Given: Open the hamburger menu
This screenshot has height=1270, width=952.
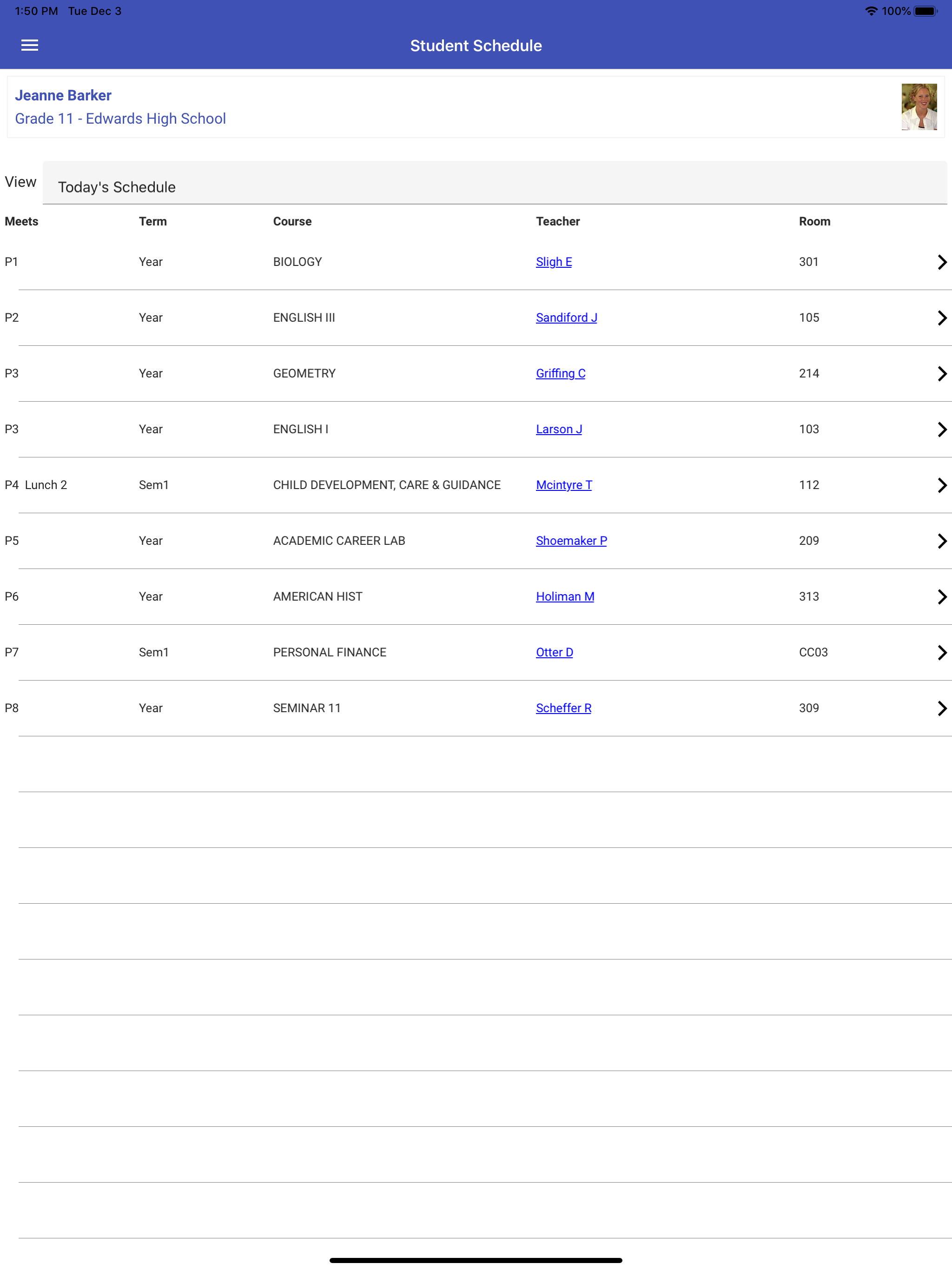Looking at the screenshot, I should click(29, 46).
